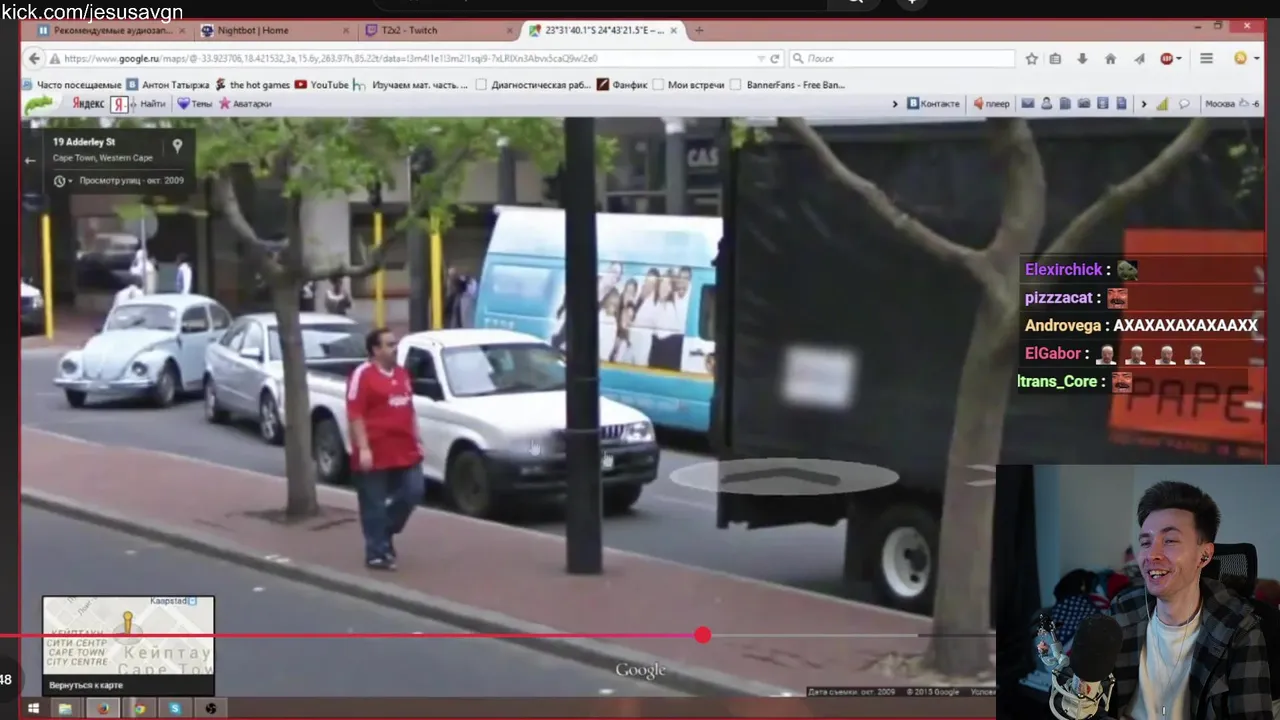Open the bookmarks list clipboard icon
Screen dimensions: 1280x720
pyautogui.click(x=1055, y=59)
